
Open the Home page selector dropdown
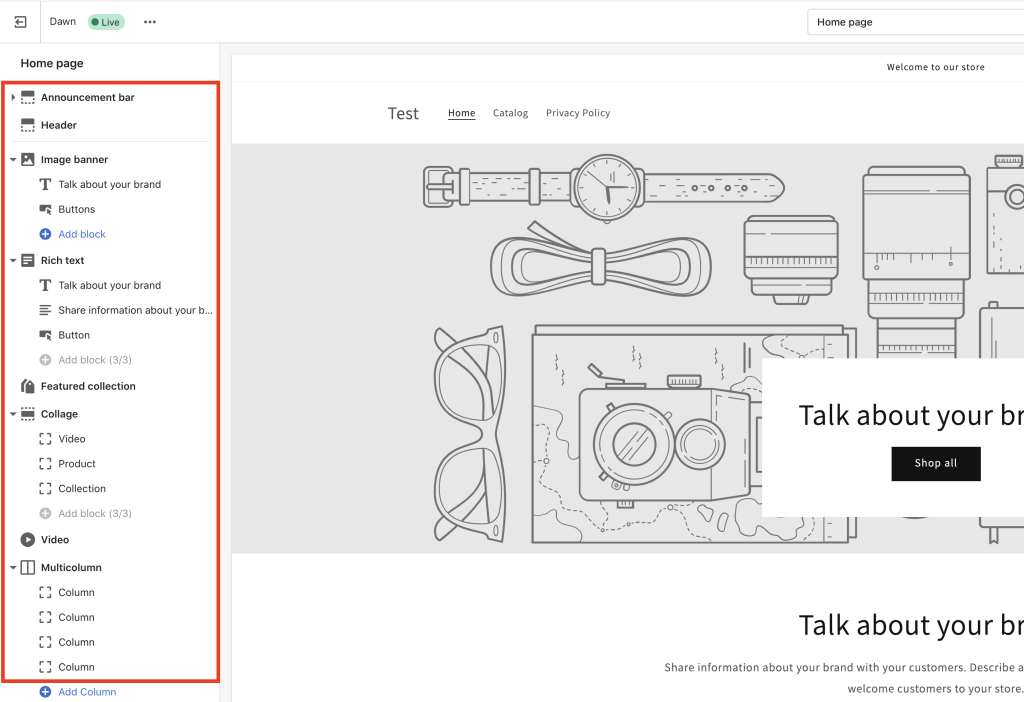click(x=913, y=21)
